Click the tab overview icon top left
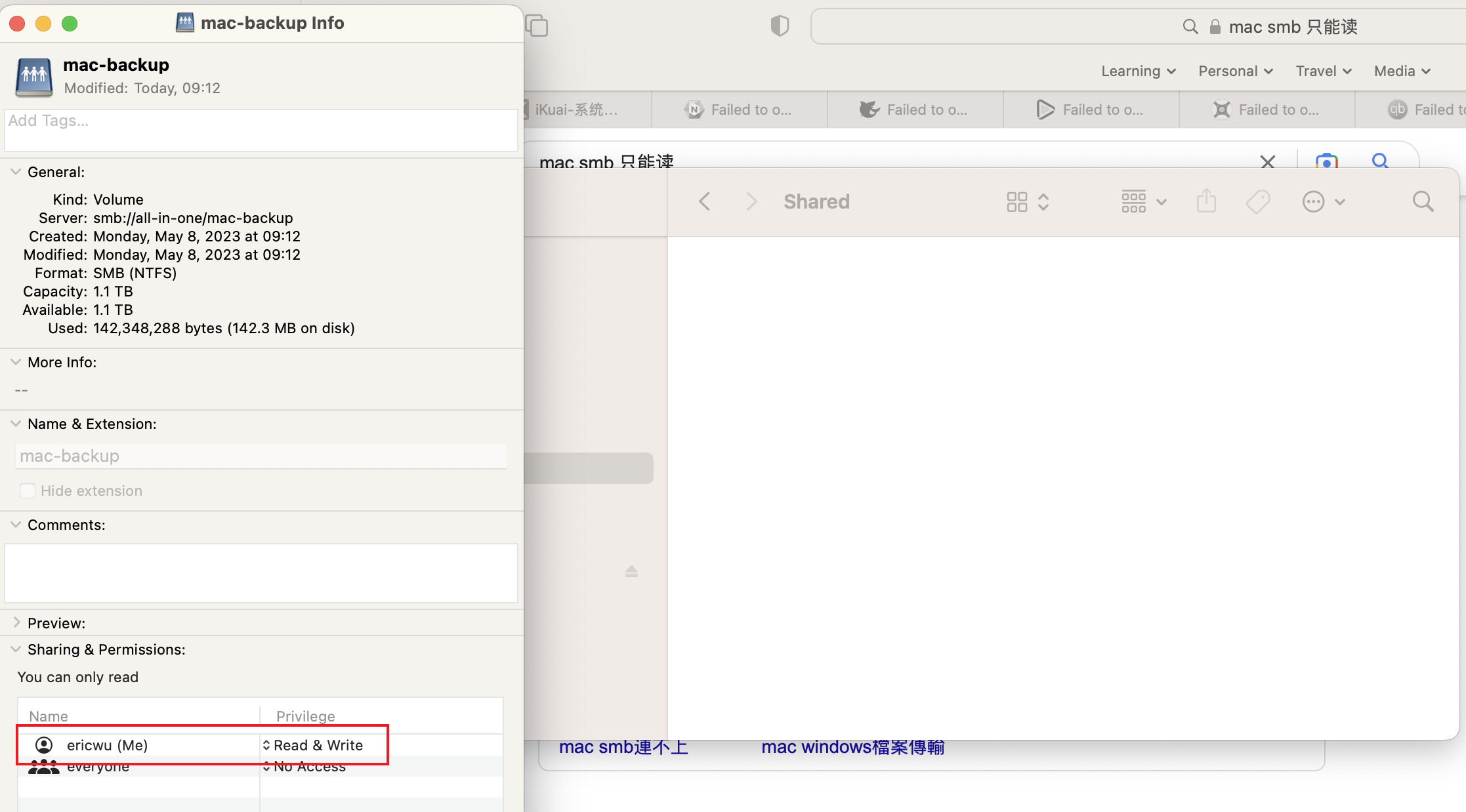 pos(537,26)
